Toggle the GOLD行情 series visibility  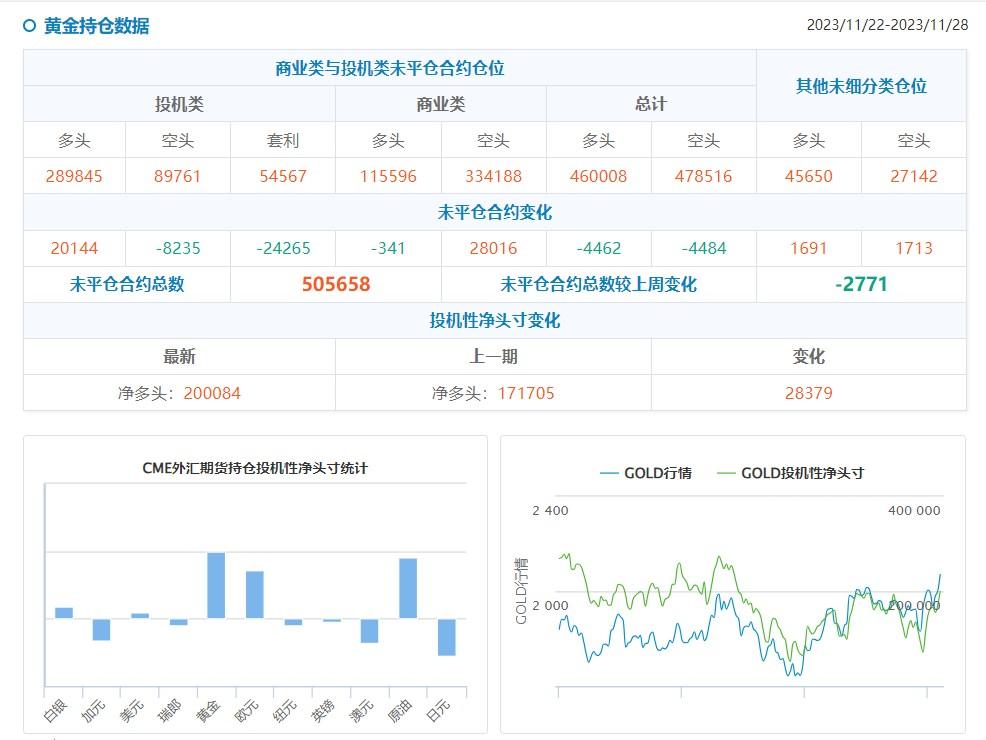tap(650, 471)
